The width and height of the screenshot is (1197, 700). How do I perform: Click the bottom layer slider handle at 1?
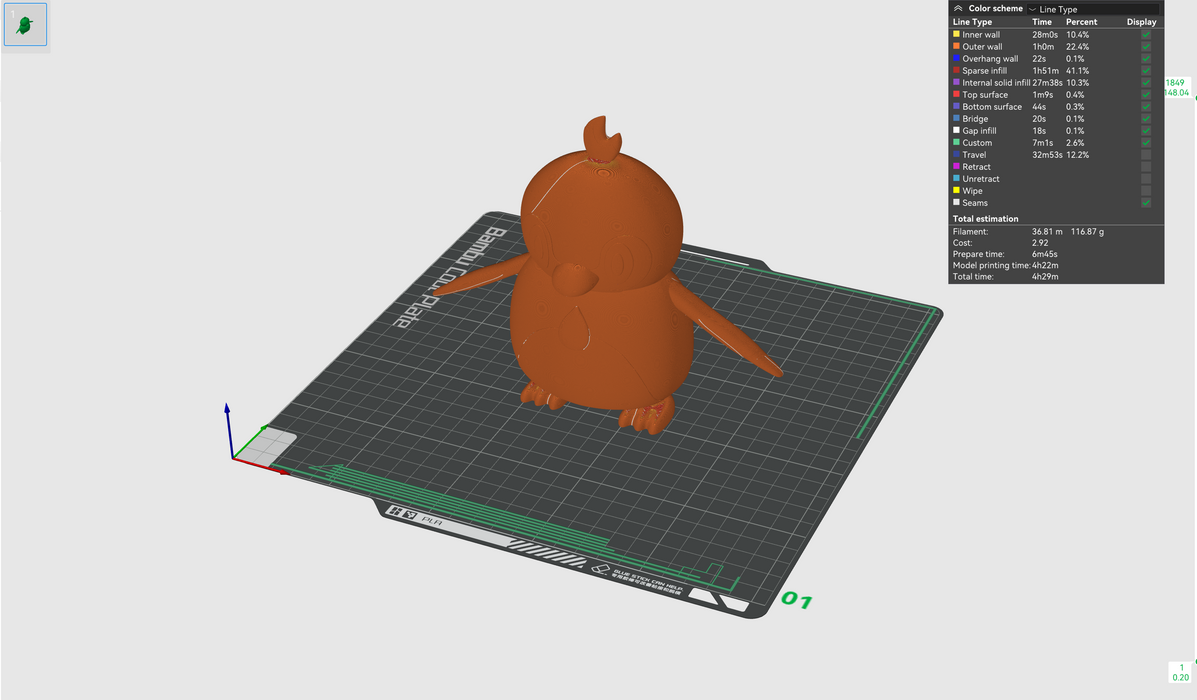pos(1181,672)
